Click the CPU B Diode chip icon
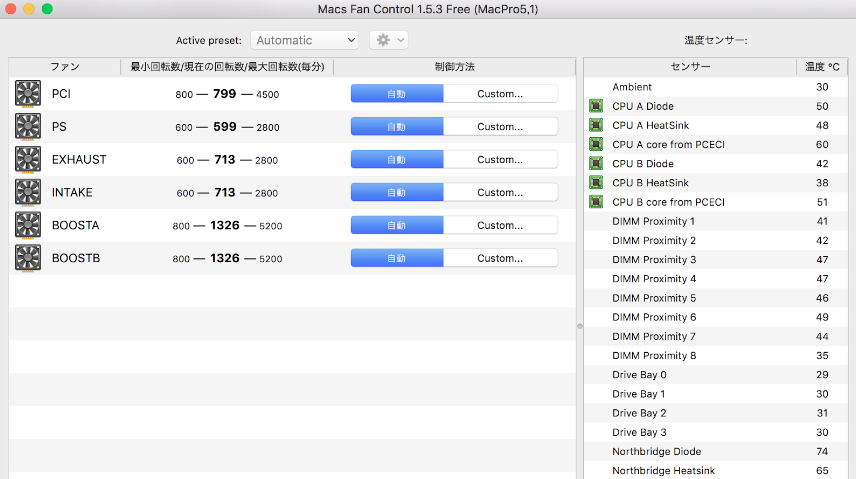Screen dimensions: 856x479 coord(596,164)
